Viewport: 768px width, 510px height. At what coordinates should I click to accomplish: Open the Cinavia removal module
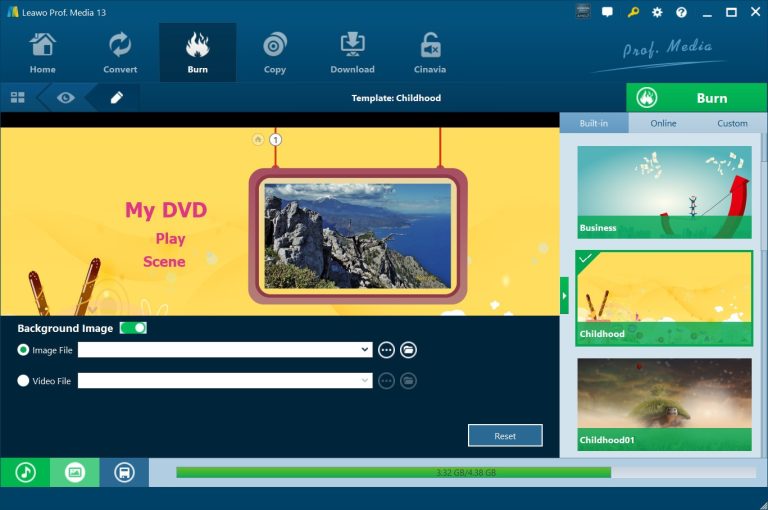tap(430, 53)
